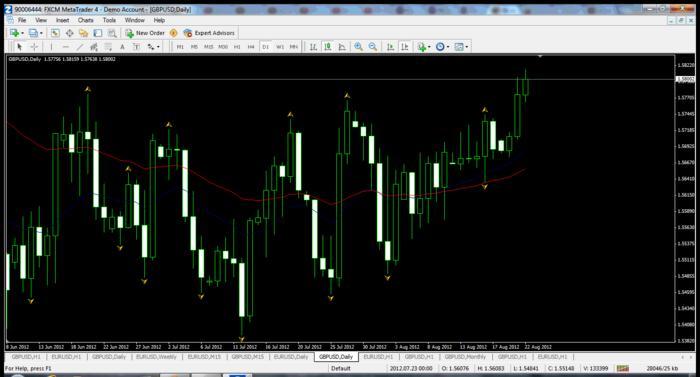Switch to the GBPUSD,Monthly chart tab
Screen dimensions: 700x377
click(x=466, y=357)
